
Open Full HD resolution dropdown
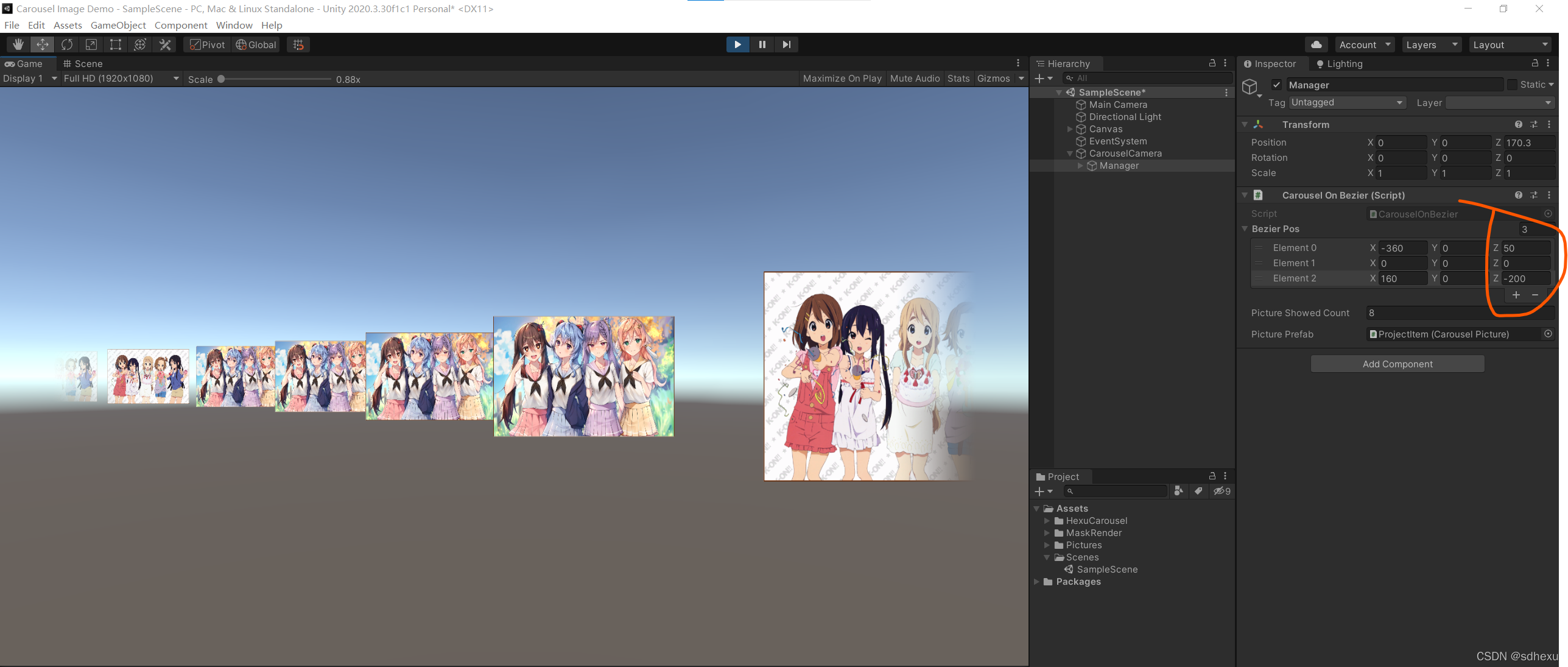(x=121, y=79)
